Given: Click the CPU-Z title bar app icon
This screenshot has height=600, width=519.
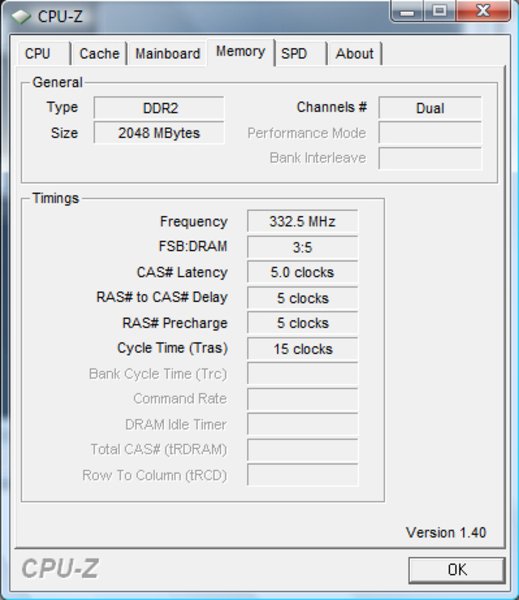Looking at the screenshot, I should coord(21,16).
